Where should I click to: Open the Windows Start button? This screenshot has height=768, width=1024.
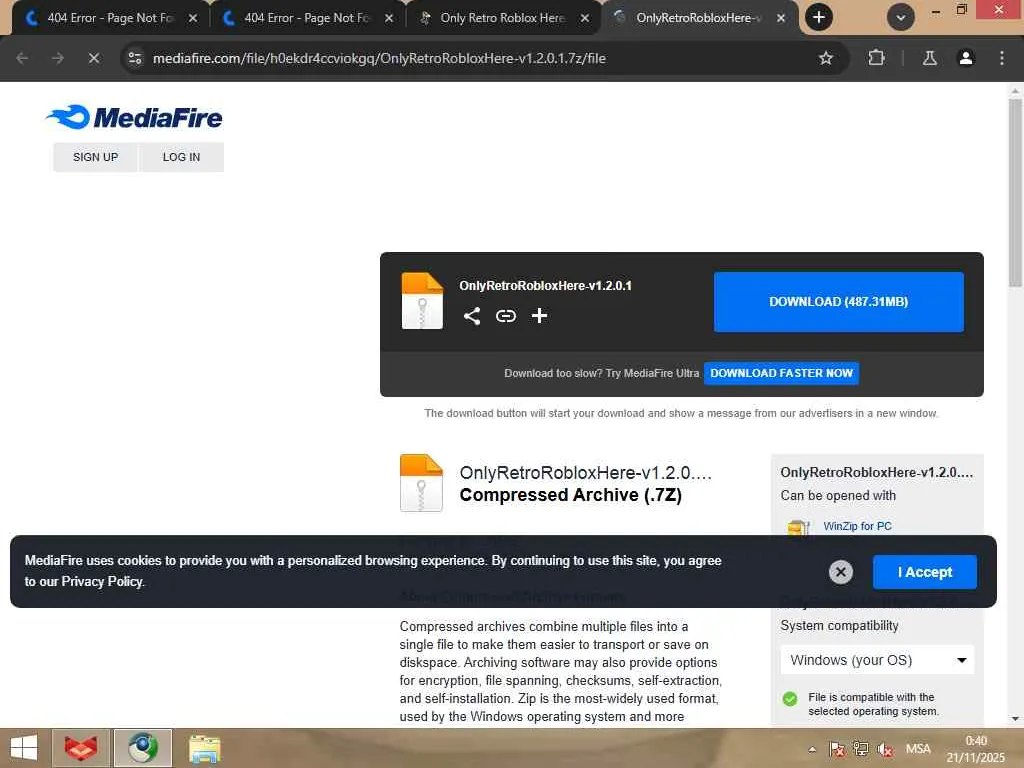pos(24,748)
